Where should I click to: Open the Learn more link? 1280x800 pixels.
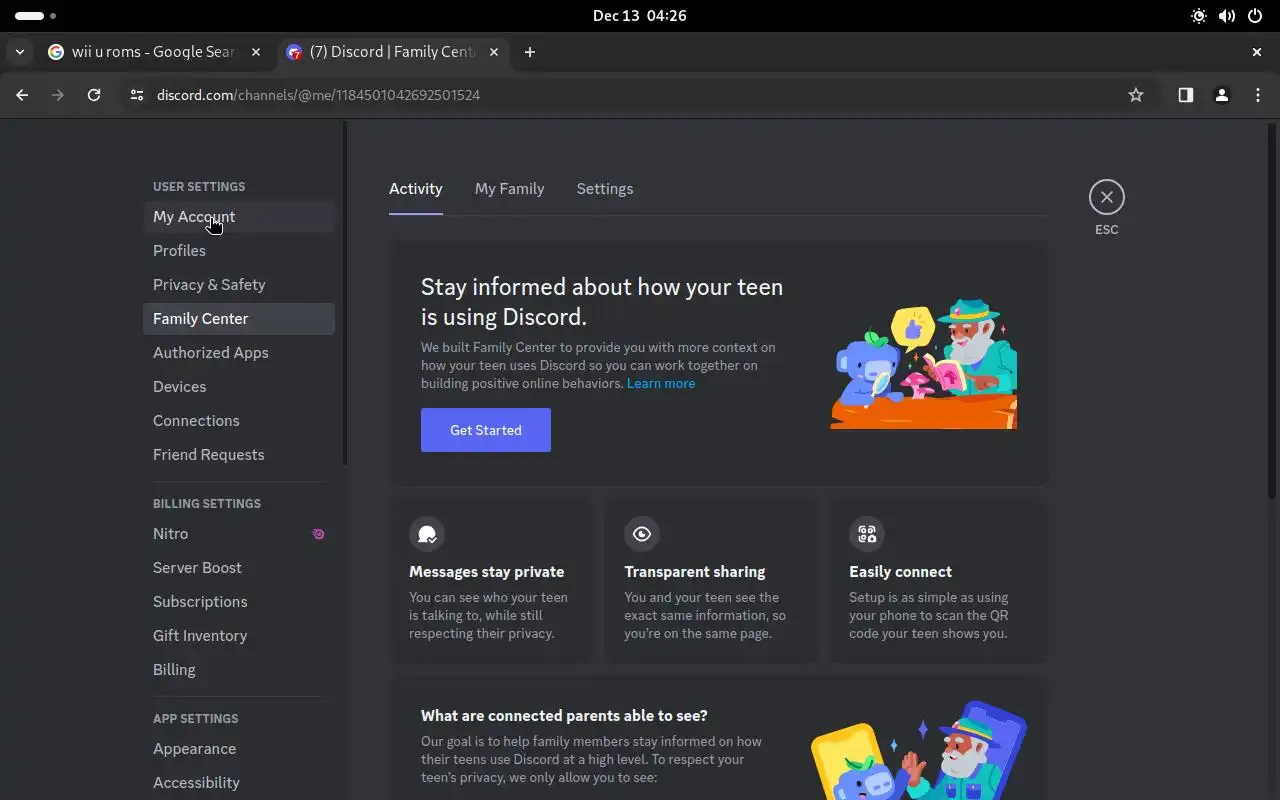point(661,384)
